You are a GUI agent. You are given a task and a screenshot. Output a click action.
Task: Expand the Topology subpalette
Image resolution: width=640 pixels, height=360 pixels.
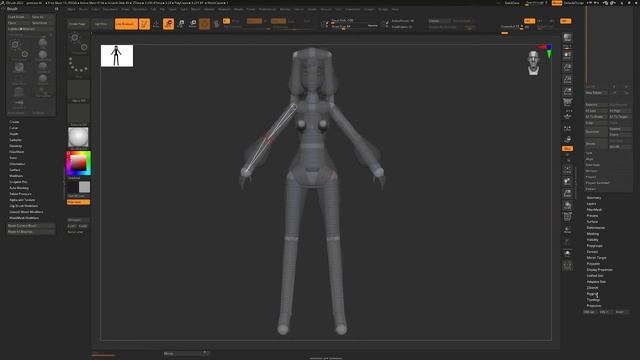pos(593,300)
